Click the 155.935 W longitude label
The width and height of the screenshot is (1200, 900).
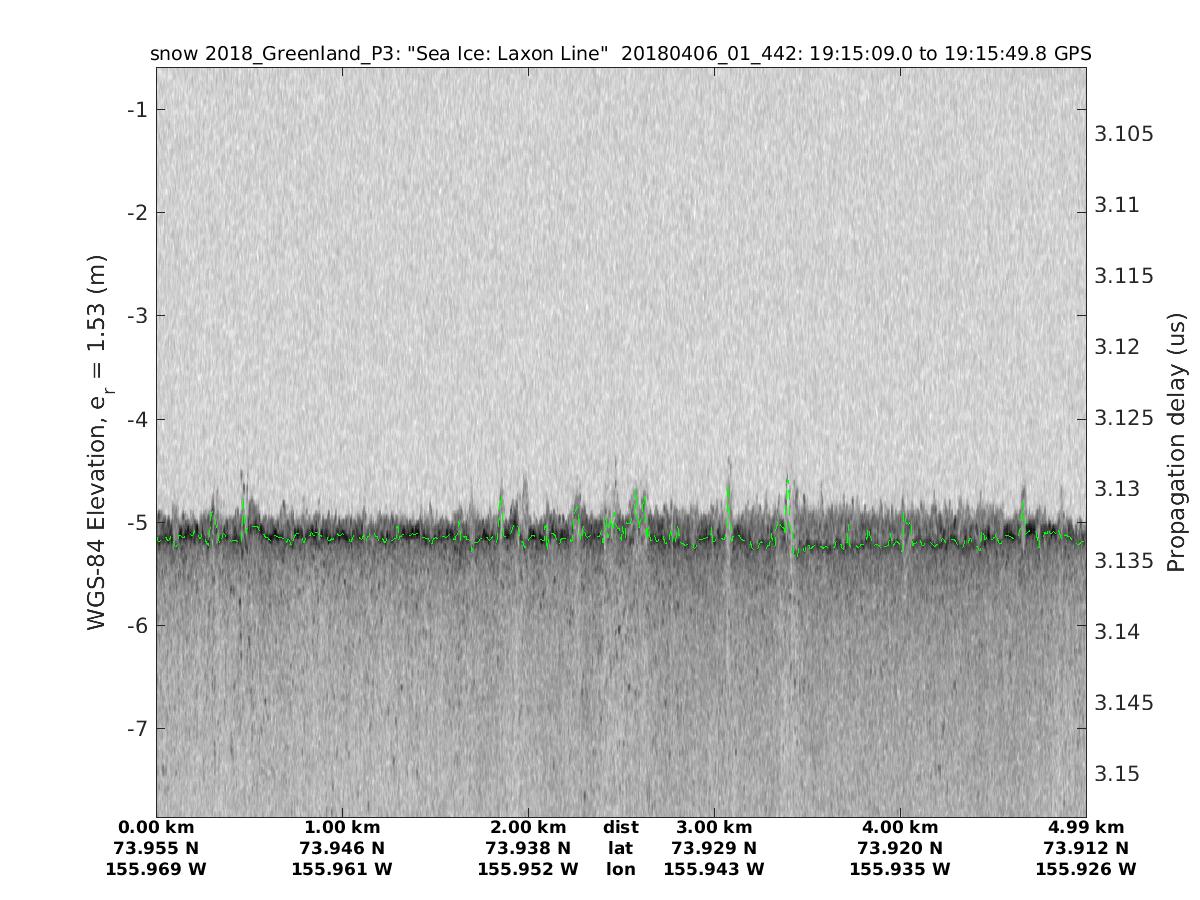900,869
